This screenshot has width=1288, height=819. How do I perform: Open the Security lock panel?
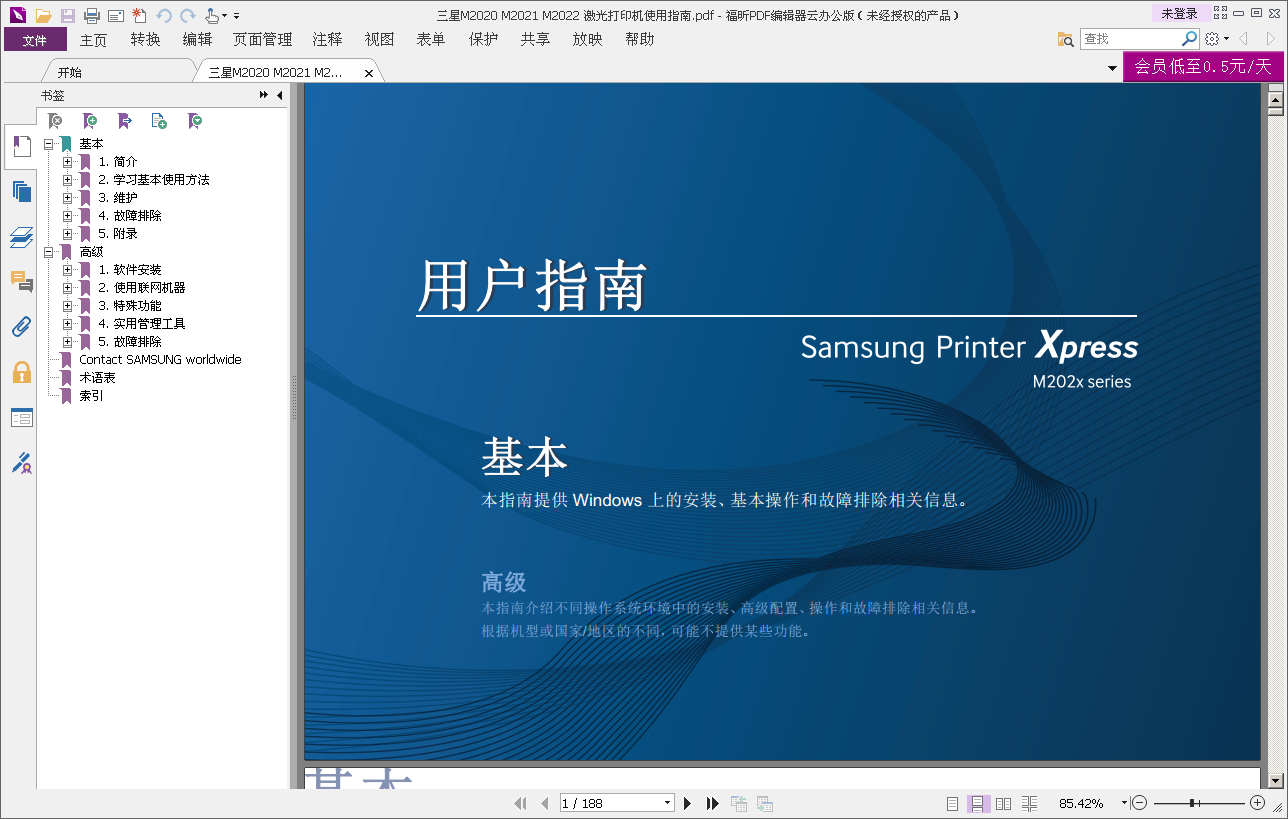21,372
